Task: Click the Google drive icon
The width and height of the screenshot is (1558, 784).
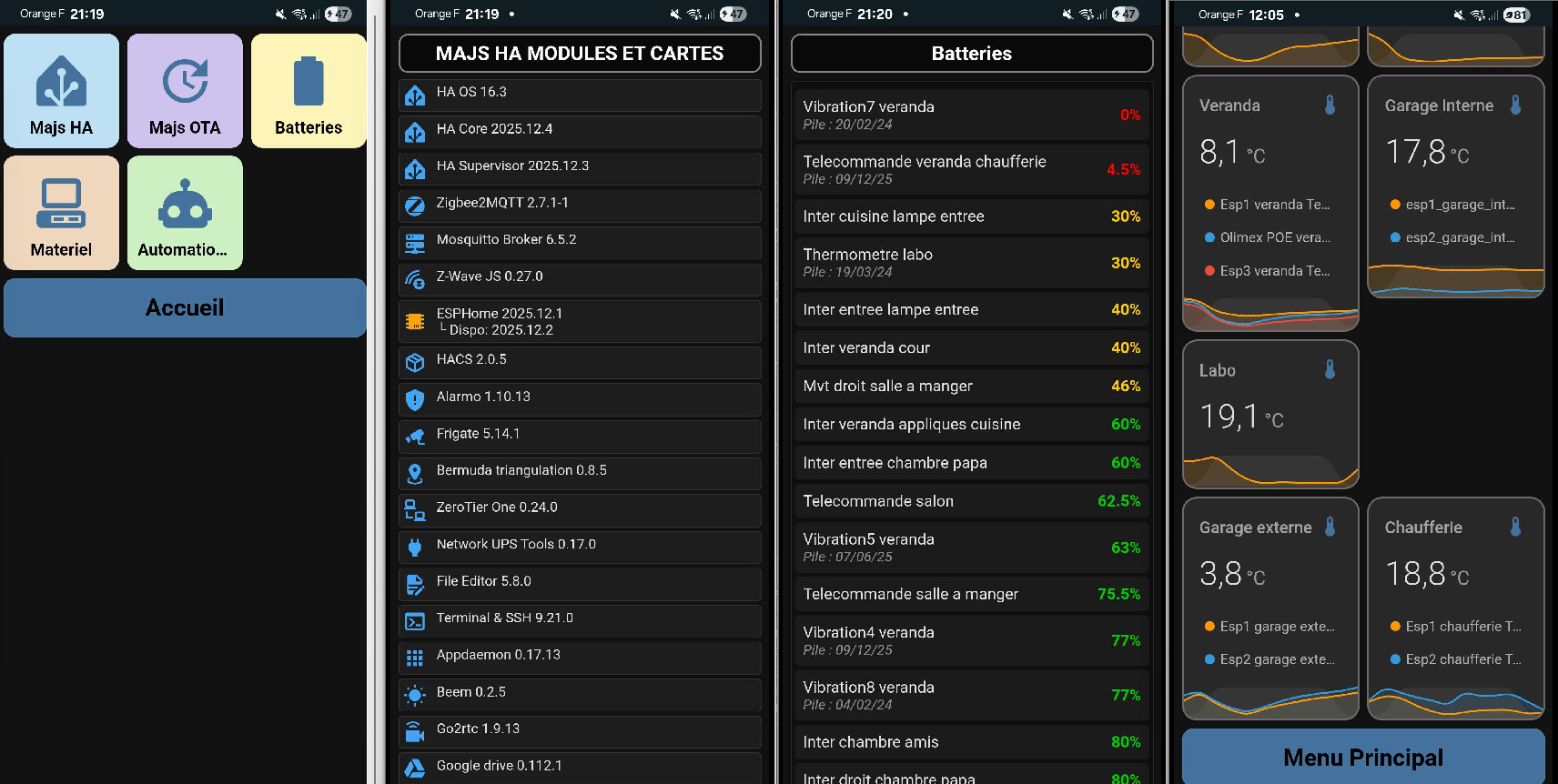Action: click(x=415, y=768)
